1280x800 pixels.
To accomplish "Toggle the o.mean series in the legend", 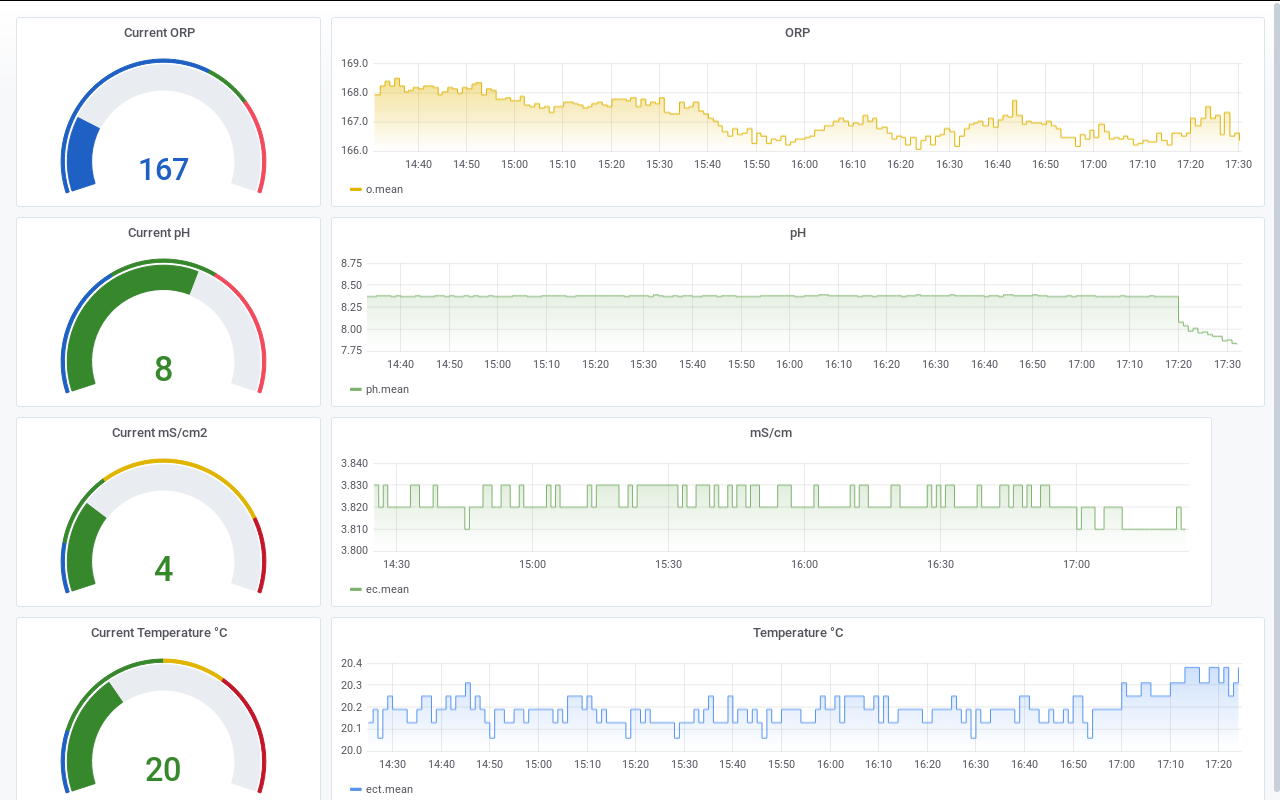I will click(x=384, y=189).
